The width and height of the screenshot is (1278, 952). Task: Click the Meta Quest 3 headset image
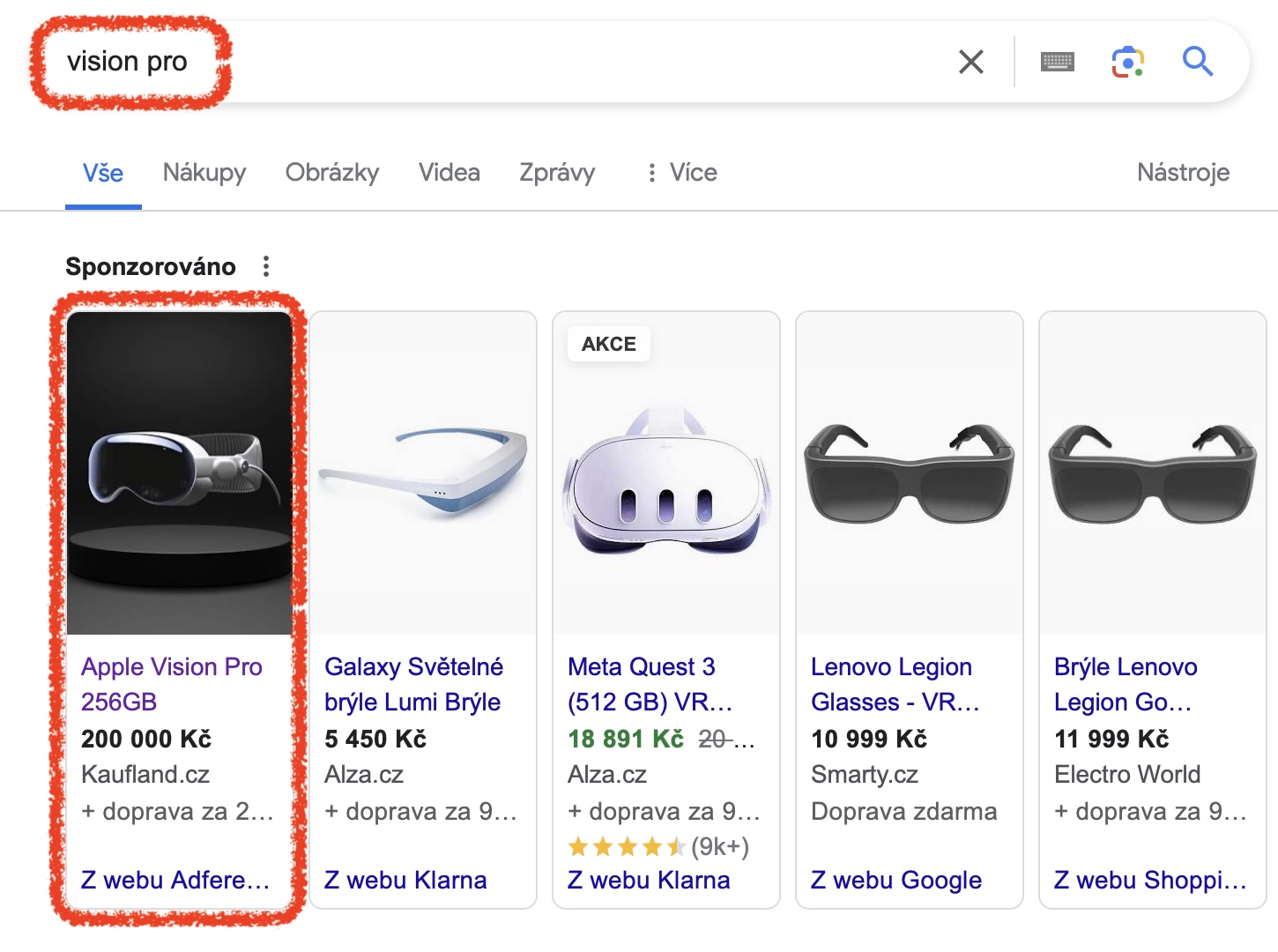pos(666,472)
